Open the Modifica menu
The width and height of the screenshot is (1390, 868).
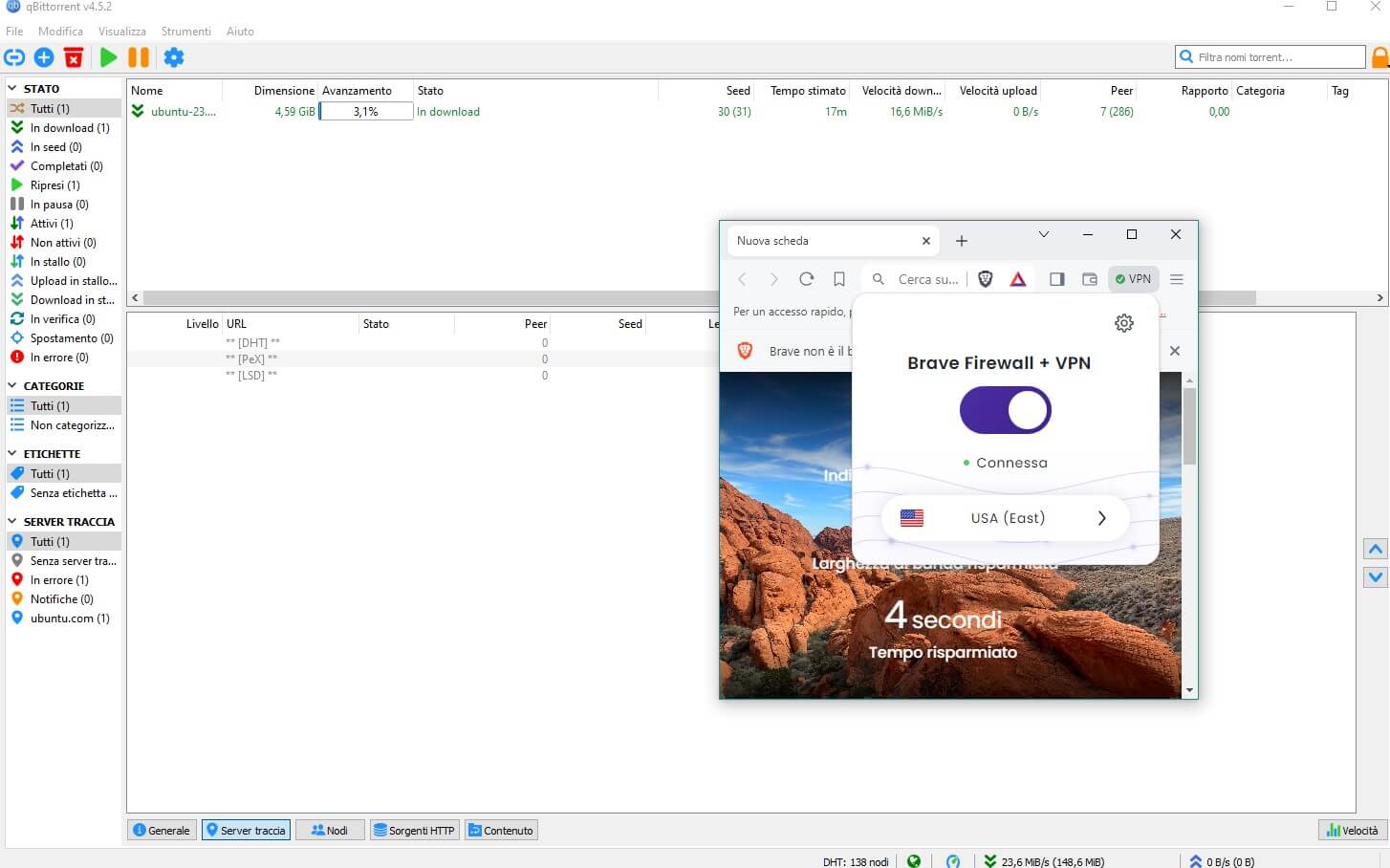coord(60,32)
